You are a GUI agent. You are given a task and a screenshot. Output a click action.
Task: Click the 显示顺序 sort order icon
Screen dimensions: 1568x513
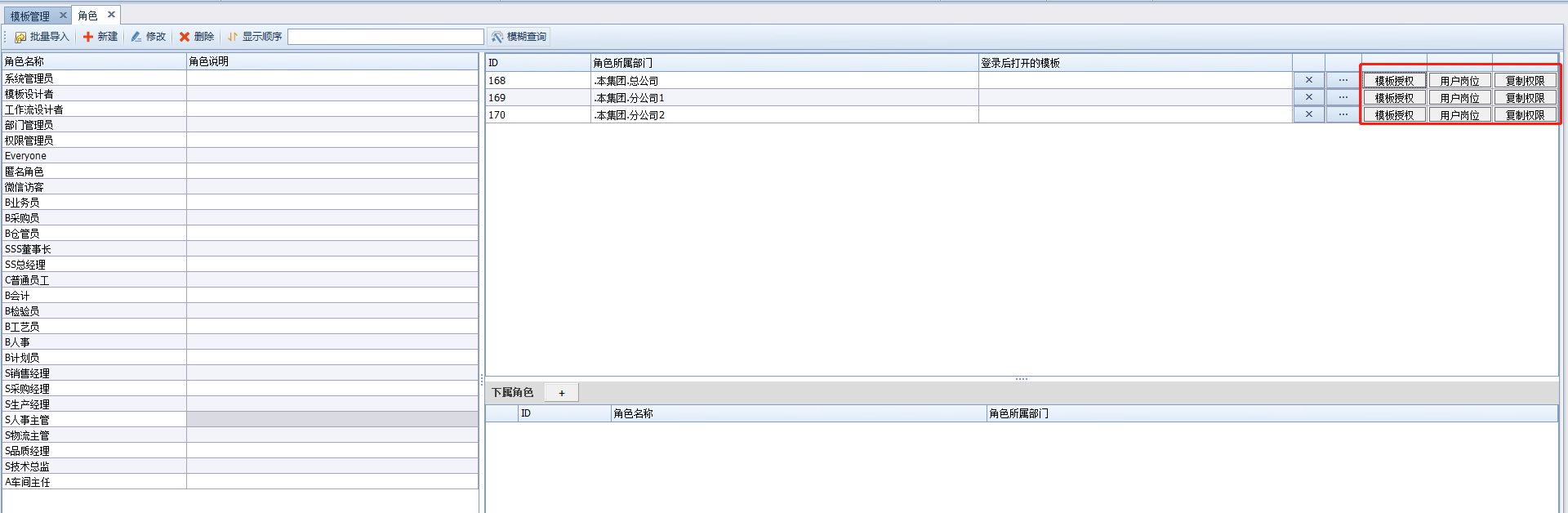233,37
